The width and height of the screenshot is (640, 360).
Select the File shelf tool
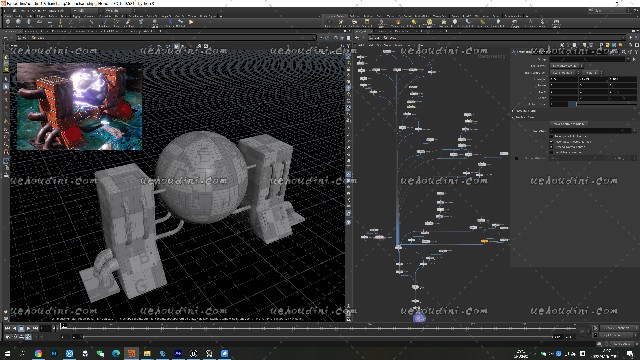(x=191, y=22)
